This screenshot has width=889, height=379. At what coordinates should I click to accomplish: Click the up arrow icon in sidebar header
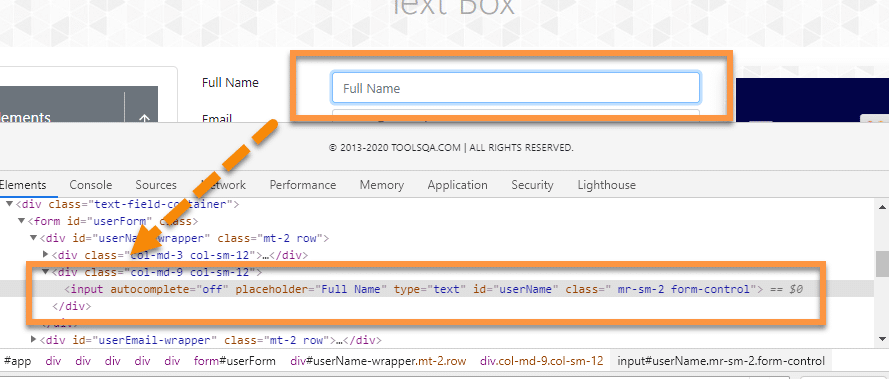pyautogui.click(x=144, y=118)
